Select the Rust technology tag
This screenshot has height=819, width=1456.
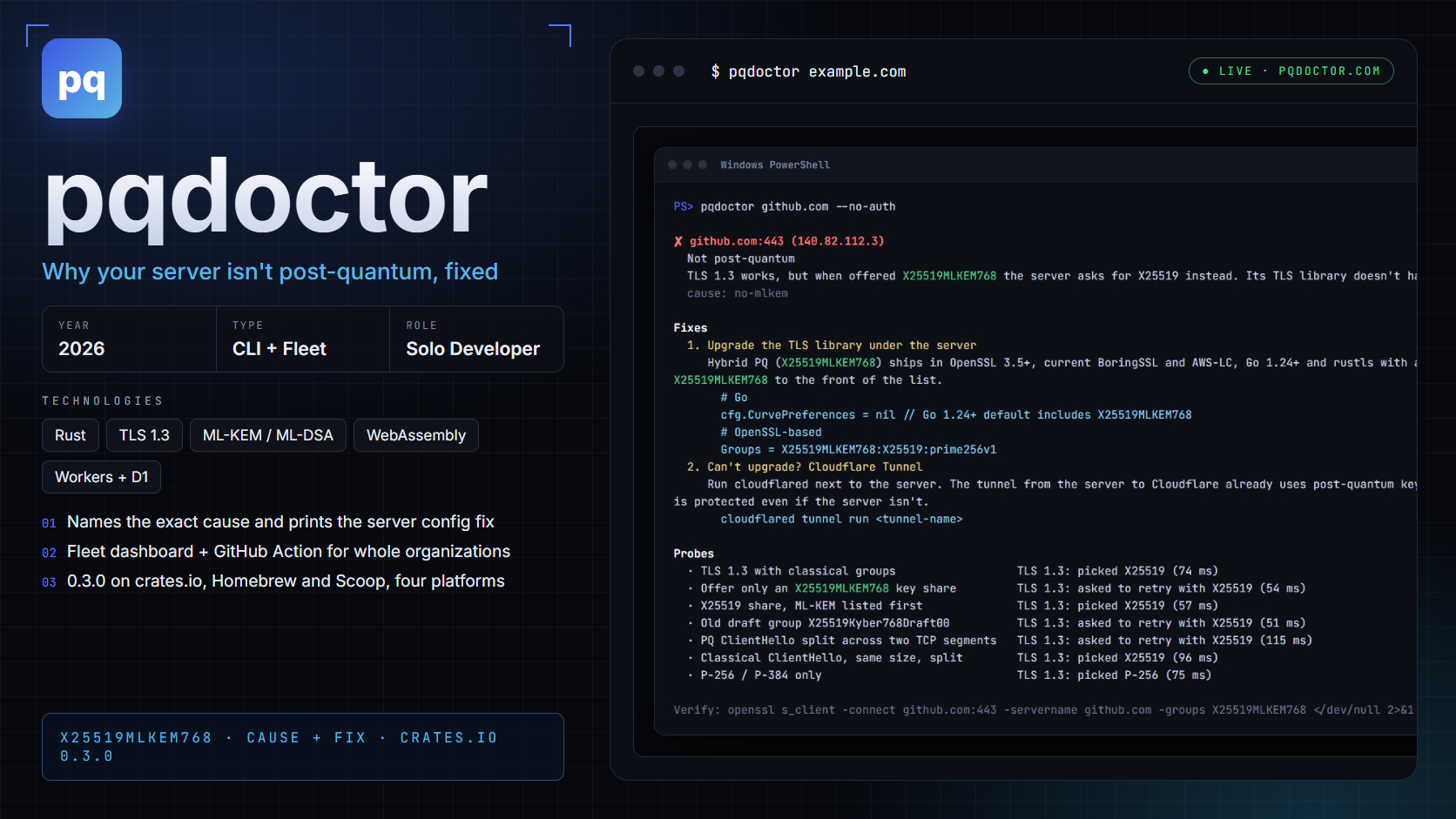[x=71, y=435]
